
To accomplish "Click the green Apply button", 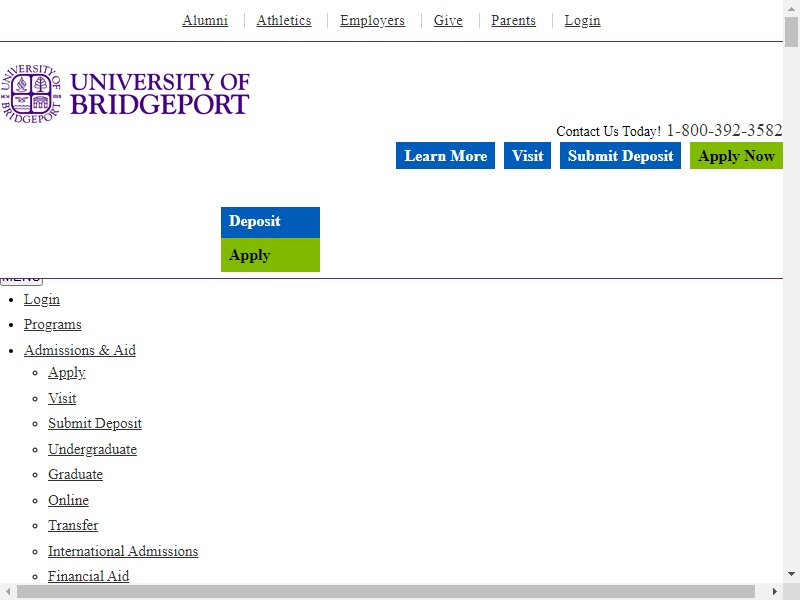I will pos(270,255).
